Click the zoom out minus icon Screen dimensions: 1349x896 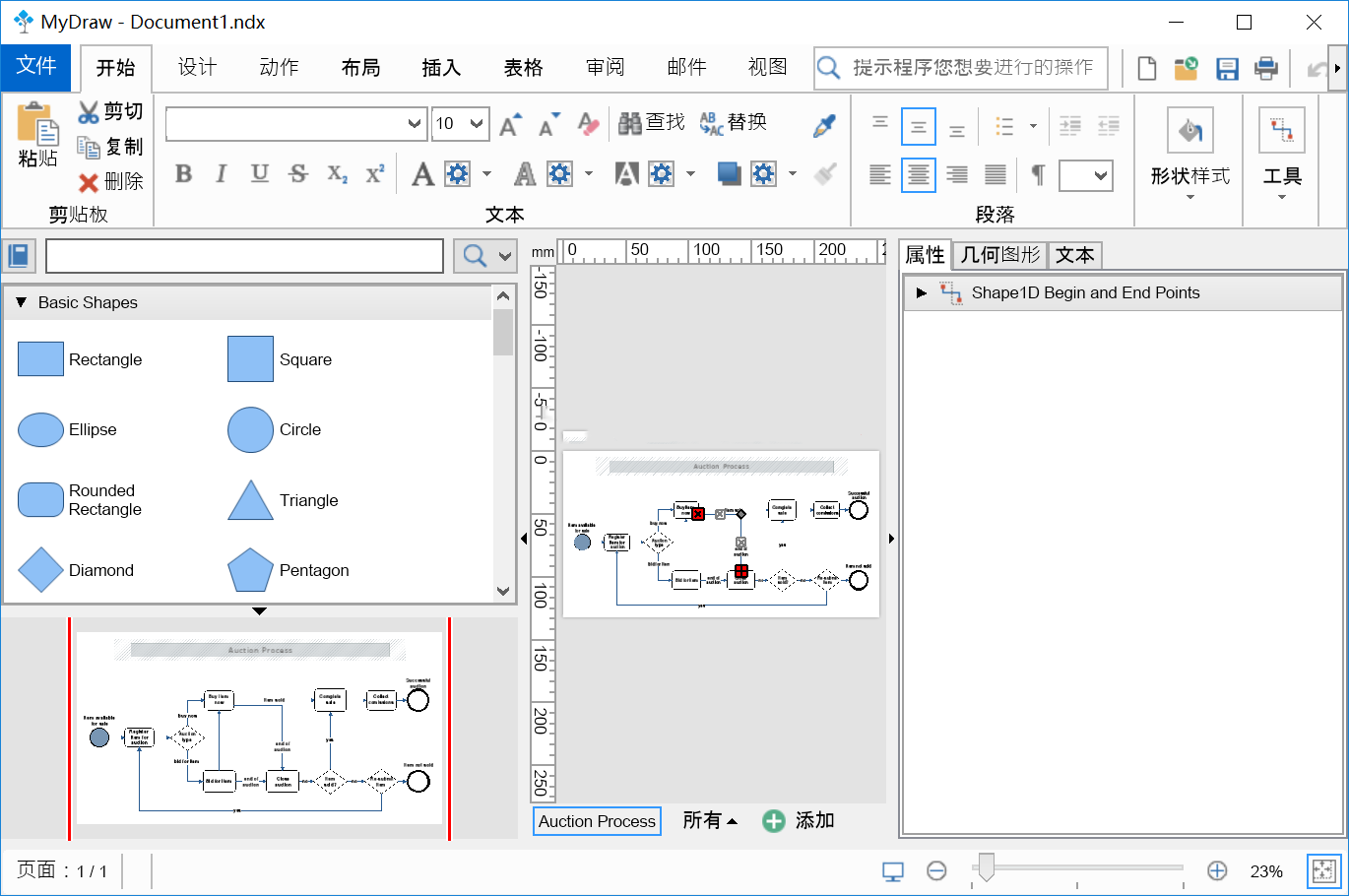(936, 871)
